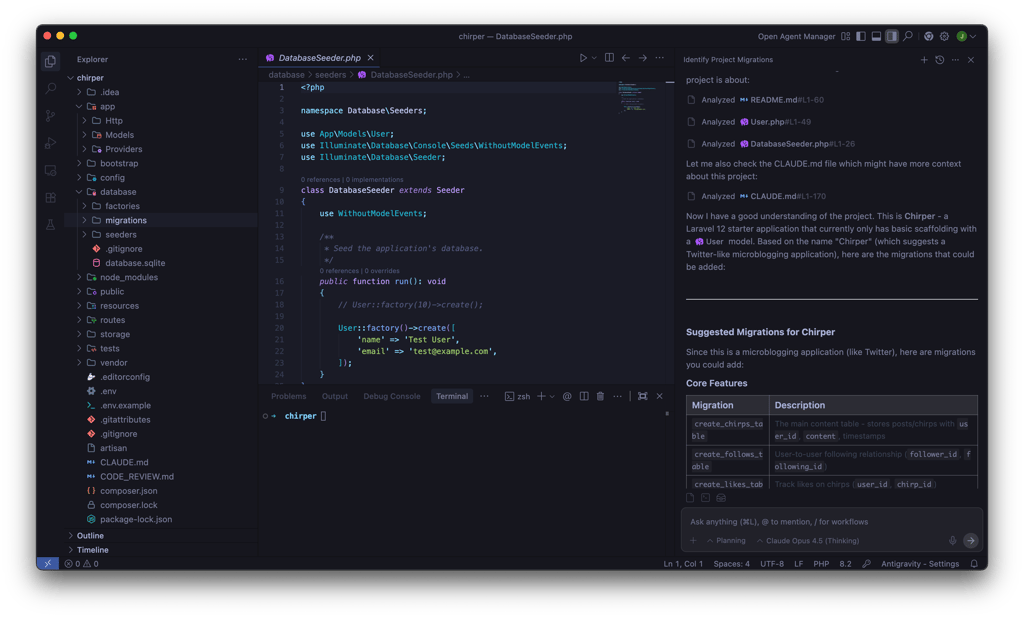This screenshot has width=1024, height=618.
Task: Open the Explorer view in activity bar
Action: [x=50, y=61]
